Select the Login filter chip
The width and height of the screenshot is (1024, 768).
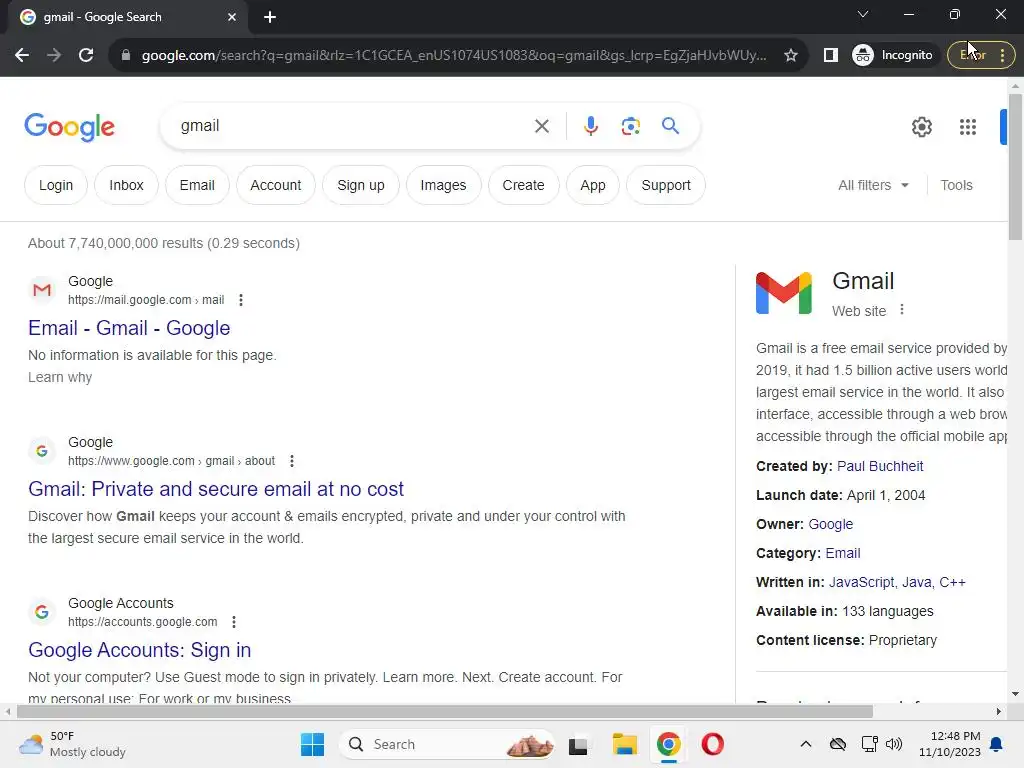click(56, 185)
